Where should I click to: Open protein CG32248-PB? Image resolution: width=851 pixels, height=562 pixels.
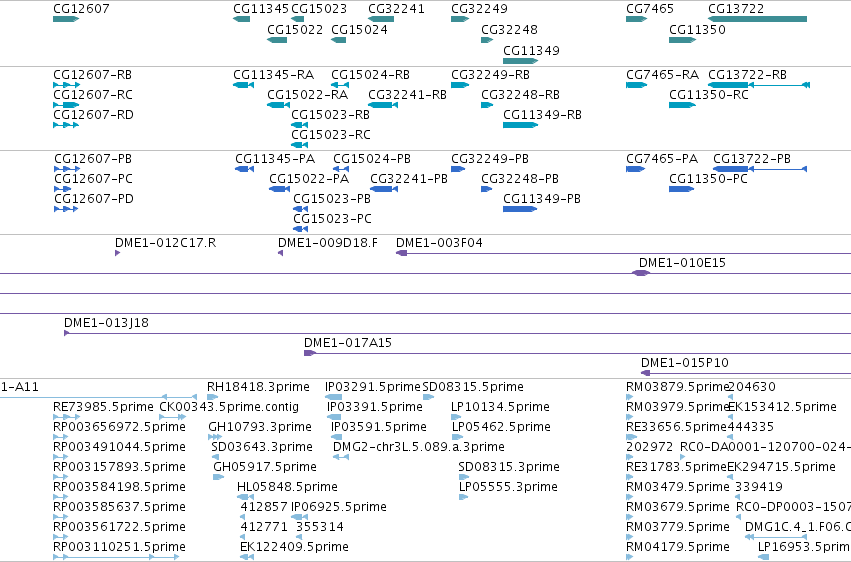[x=519, y=178]
